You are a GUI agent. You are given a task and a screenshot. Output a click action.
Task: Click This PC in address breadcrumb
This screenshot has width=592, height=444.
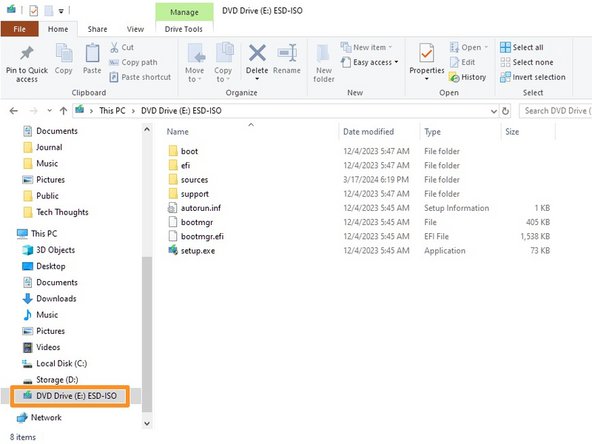coord(112,111)
